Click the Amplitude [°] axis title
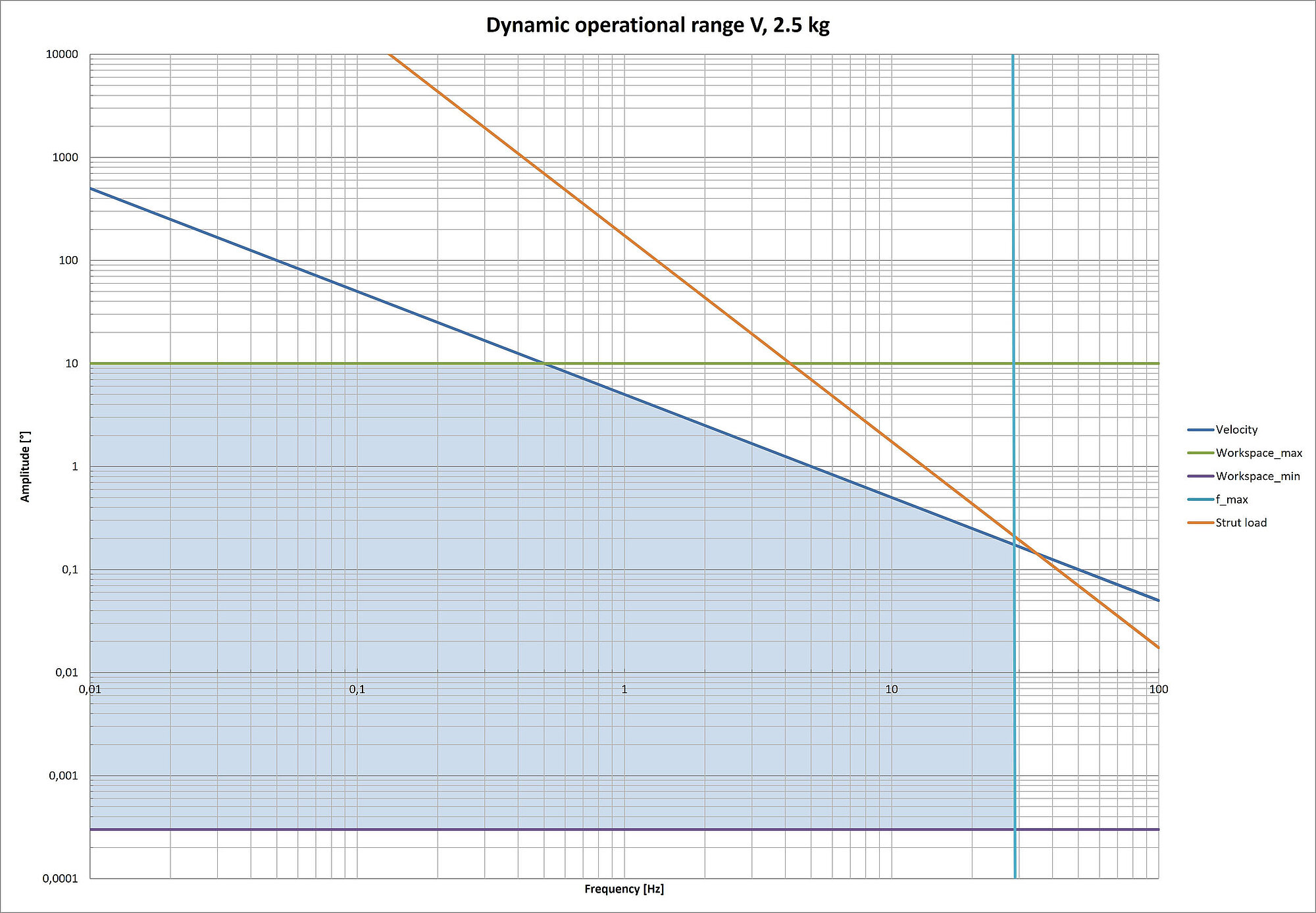Image resolution: width=1316 pixels, height=913 pixels. 25,467
